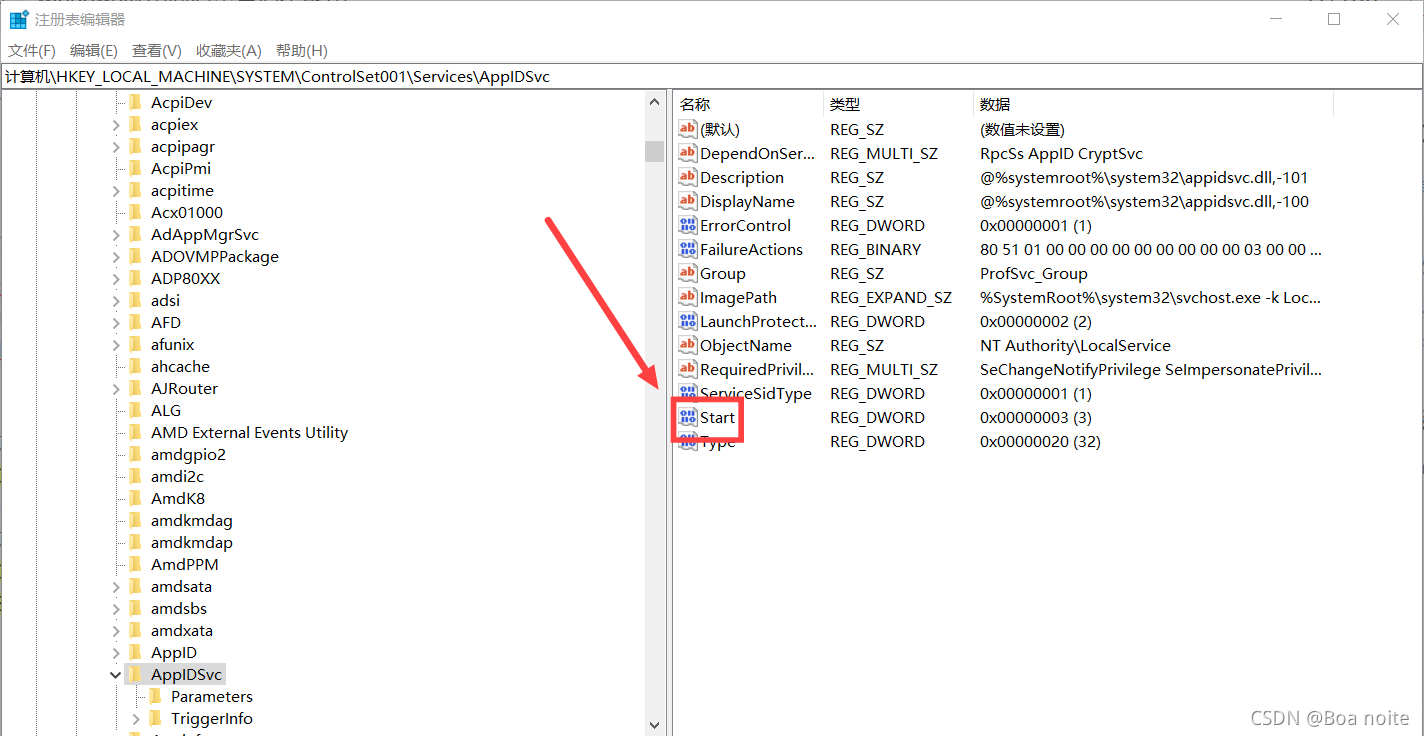Screen dimensions: 1424x736
Task: Open the 收藏夹(A) menu
Action: click(x=229, y=50)
